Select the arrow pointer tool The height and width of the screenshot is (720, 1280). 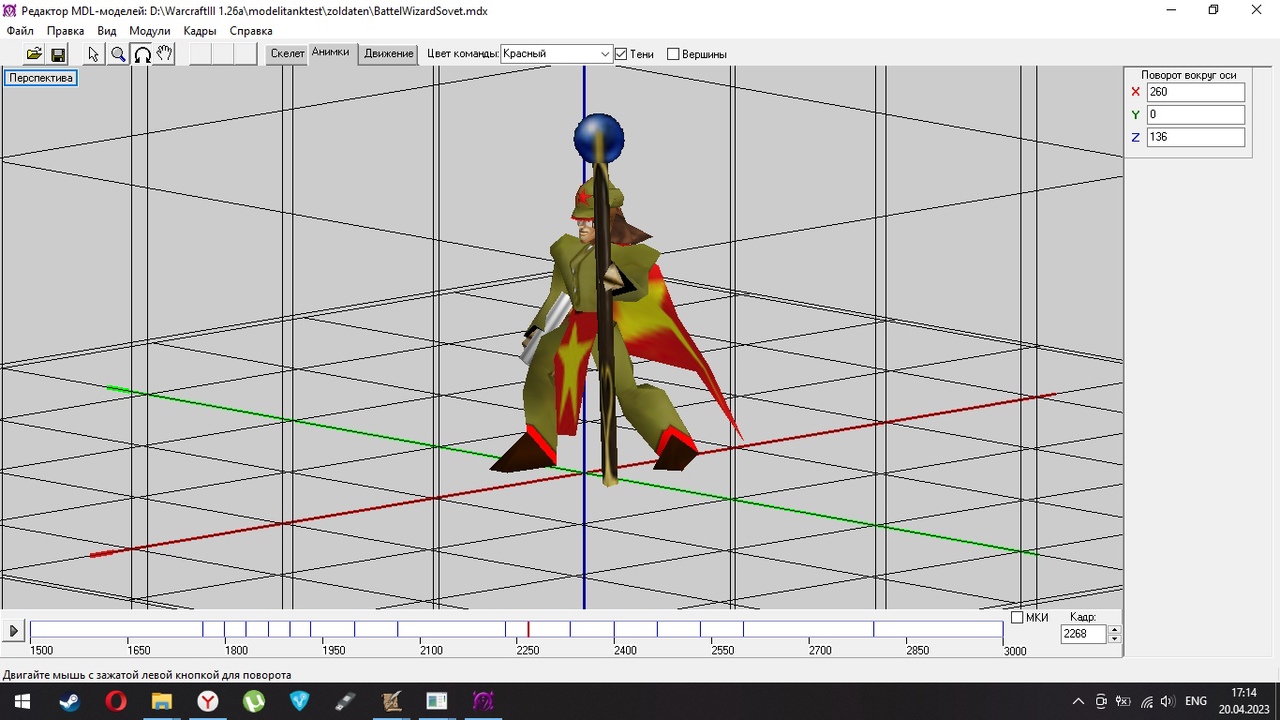pos(94,54)
